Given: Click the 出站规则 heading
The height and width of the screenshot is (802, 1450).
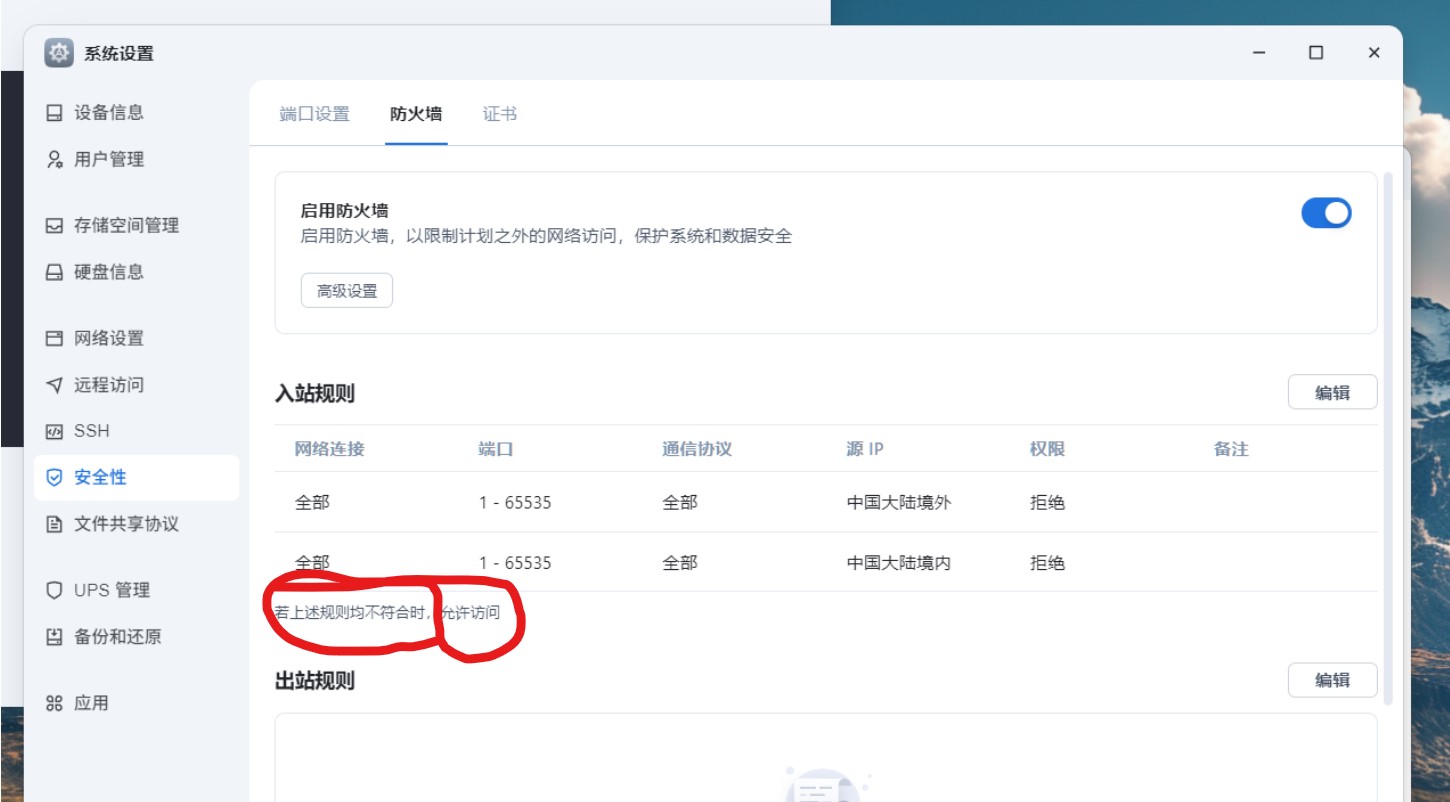Looking at the screenshot, I should point(315,681).
